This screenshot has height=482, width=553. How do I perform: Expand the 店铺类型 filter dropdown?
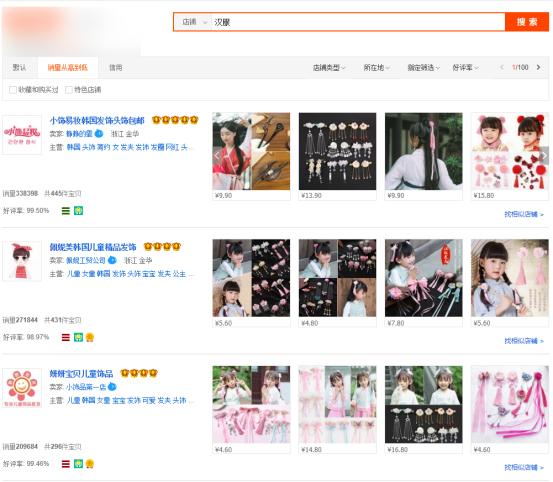(329, 67)
